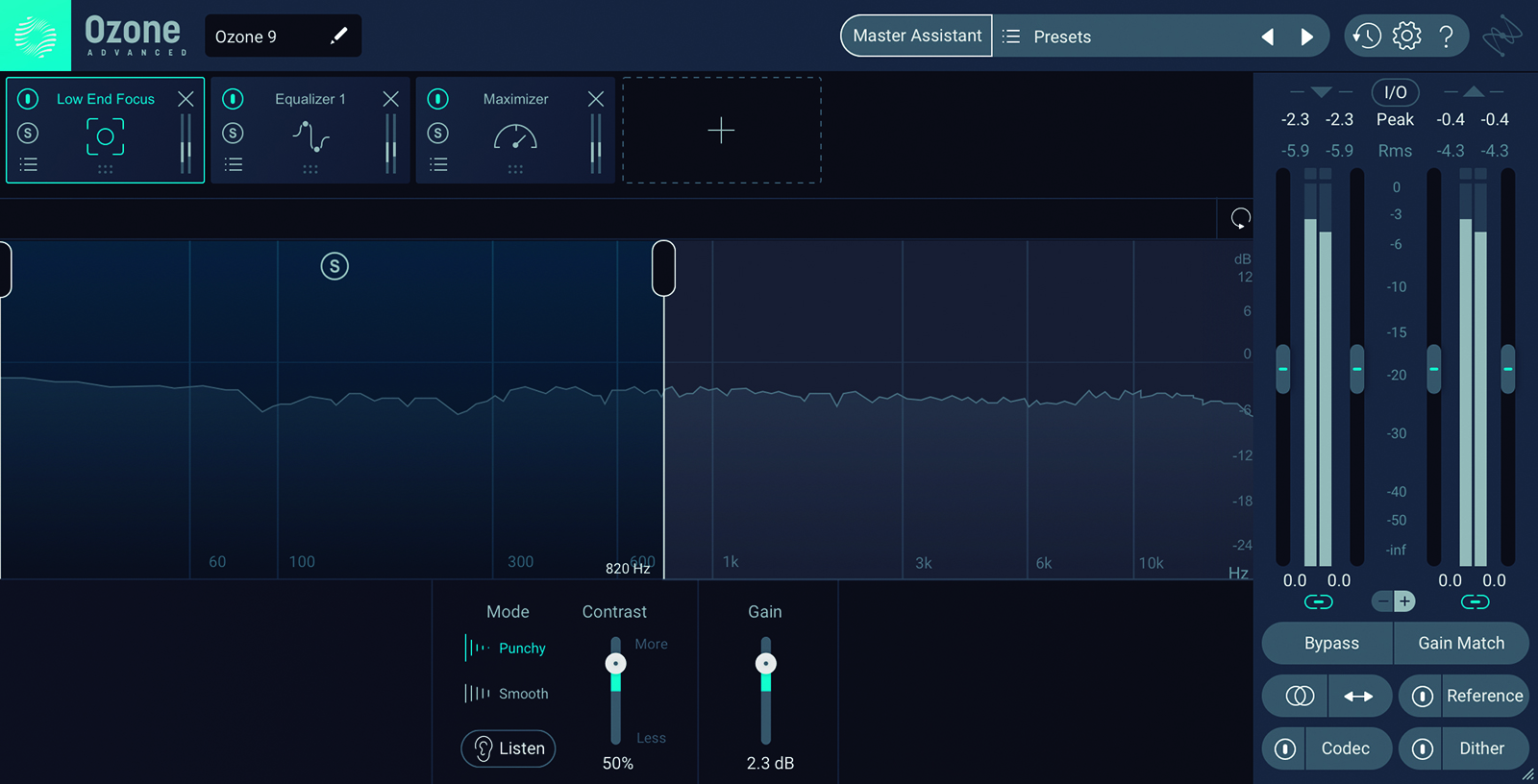Image resolution: width=1538 pixels, height=784 pixels.
Task: Toggle Equalizer 1 module power
Action: point(233,98)
